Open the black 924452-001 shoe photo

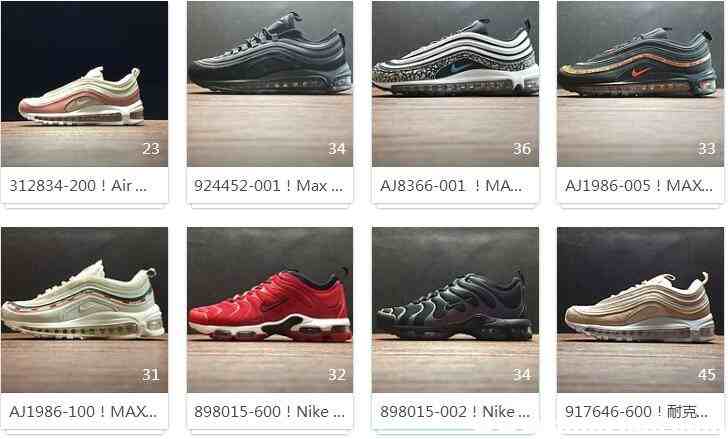click(270, 84)
